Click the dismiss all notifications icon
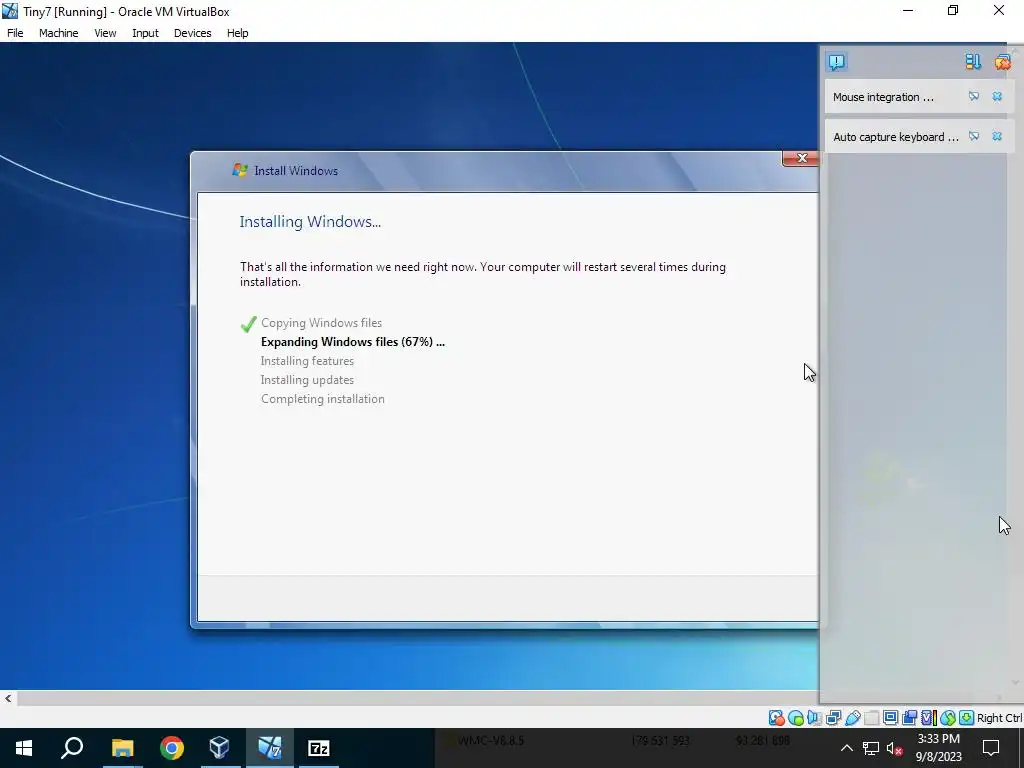This screenshot has width=1024, height=768. [x=1002, y=62]
